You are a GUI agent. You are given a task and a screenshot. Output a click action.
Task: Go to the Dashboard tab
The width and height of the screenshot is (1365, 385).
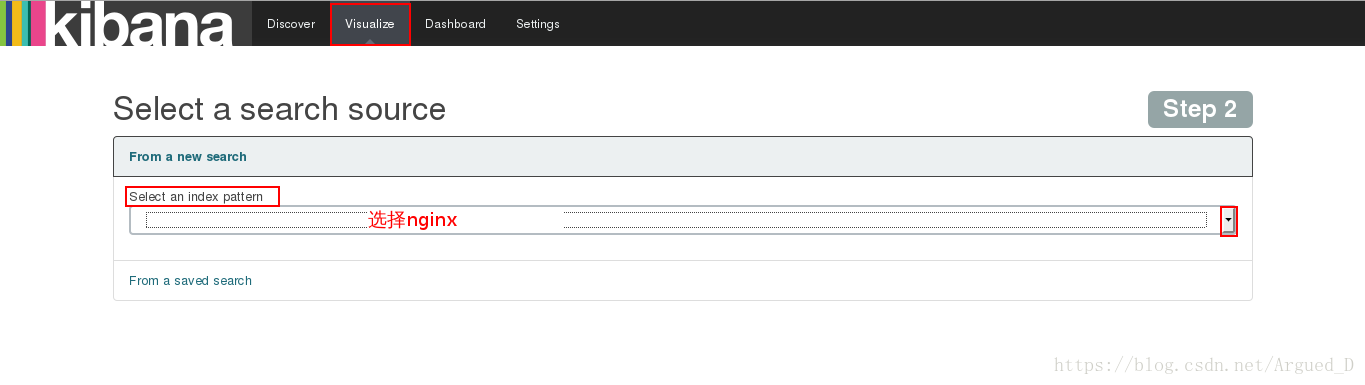tap(455, 24)
